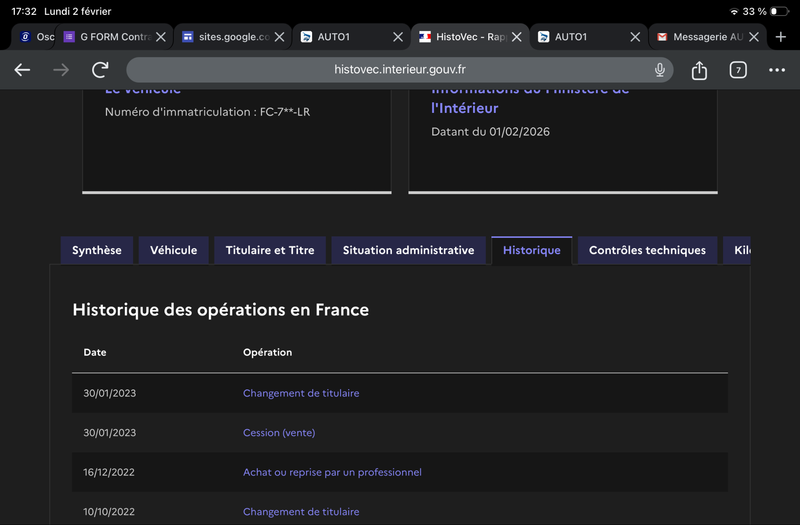The width and height of the screenshot is (800, 525).
Task: Reload the page with the refresh icon
Action: [x=100, y=70]
